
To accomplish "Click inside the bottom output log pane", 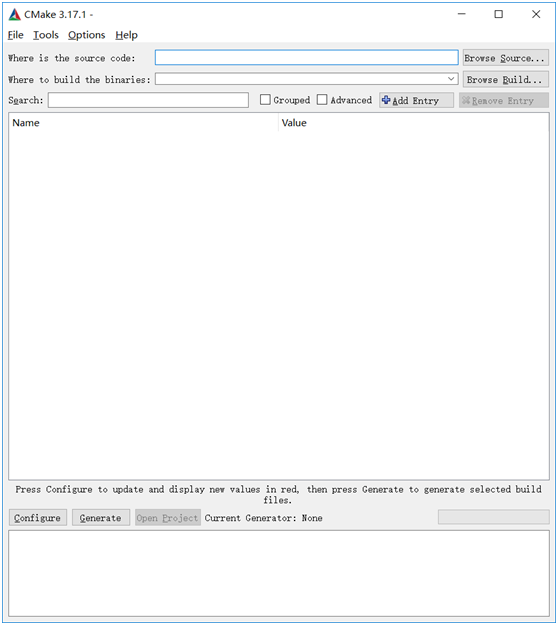I will 279,573.
